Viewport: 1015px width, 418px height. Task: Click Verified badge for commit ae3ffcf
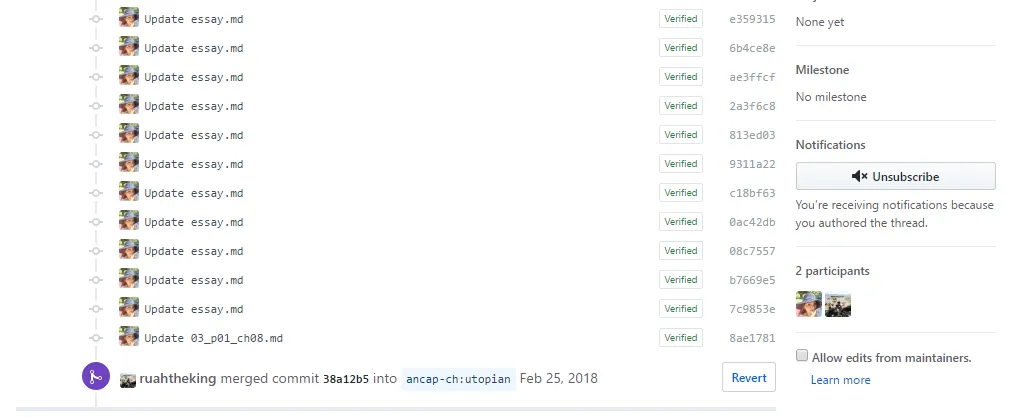coord(681,76)
